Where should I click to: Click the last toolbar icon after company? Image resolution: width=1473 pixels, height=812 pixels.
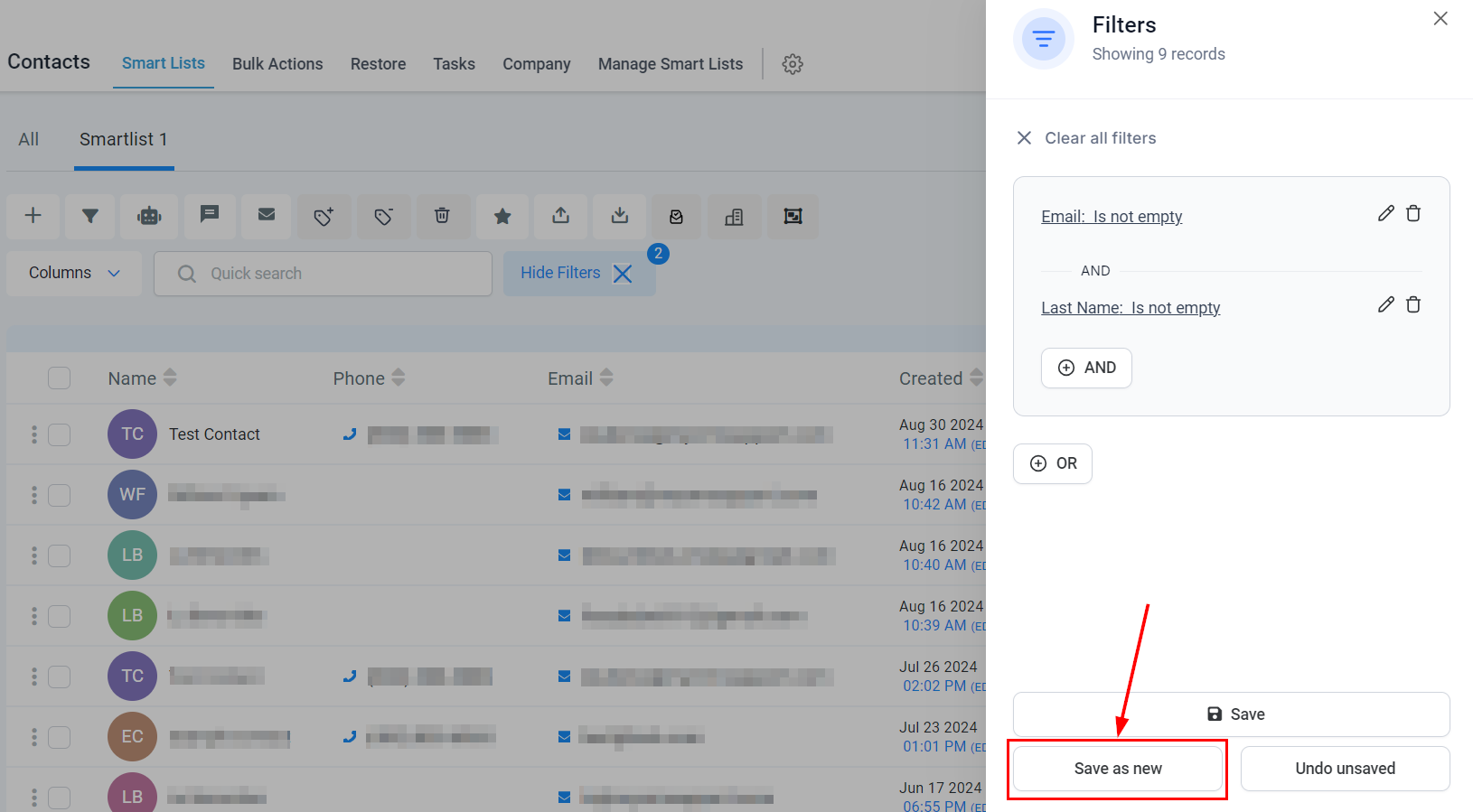coord(793,216)
